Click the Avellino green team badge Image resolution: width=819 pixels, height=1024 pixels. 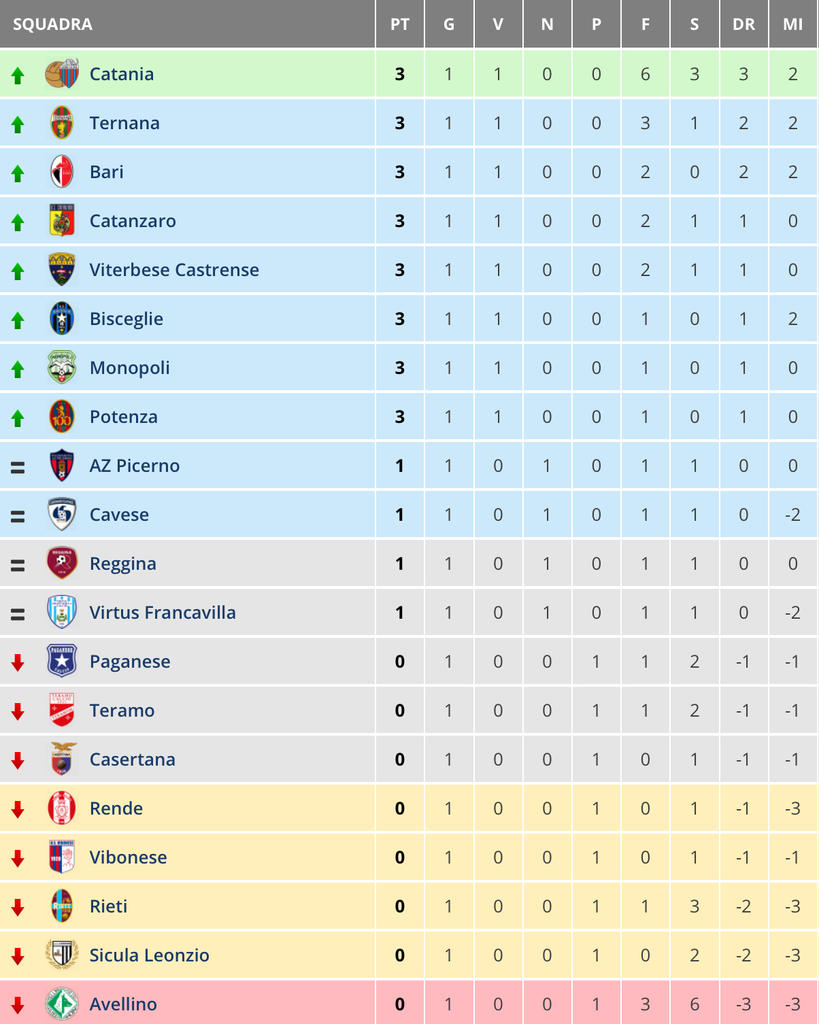click(x=62, y=1004)
